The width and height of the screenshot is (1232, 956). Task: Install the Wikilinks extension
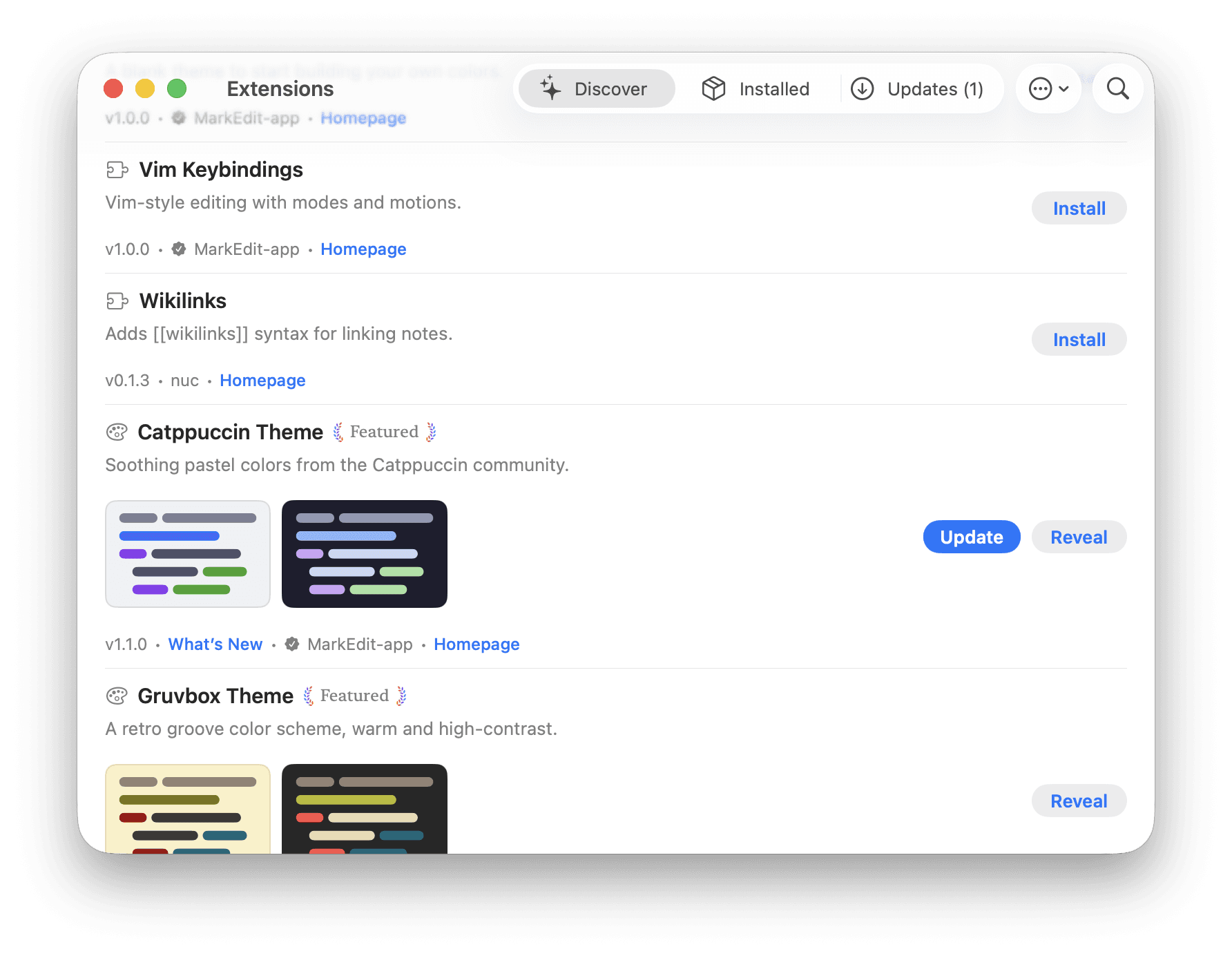(1079, 339)
